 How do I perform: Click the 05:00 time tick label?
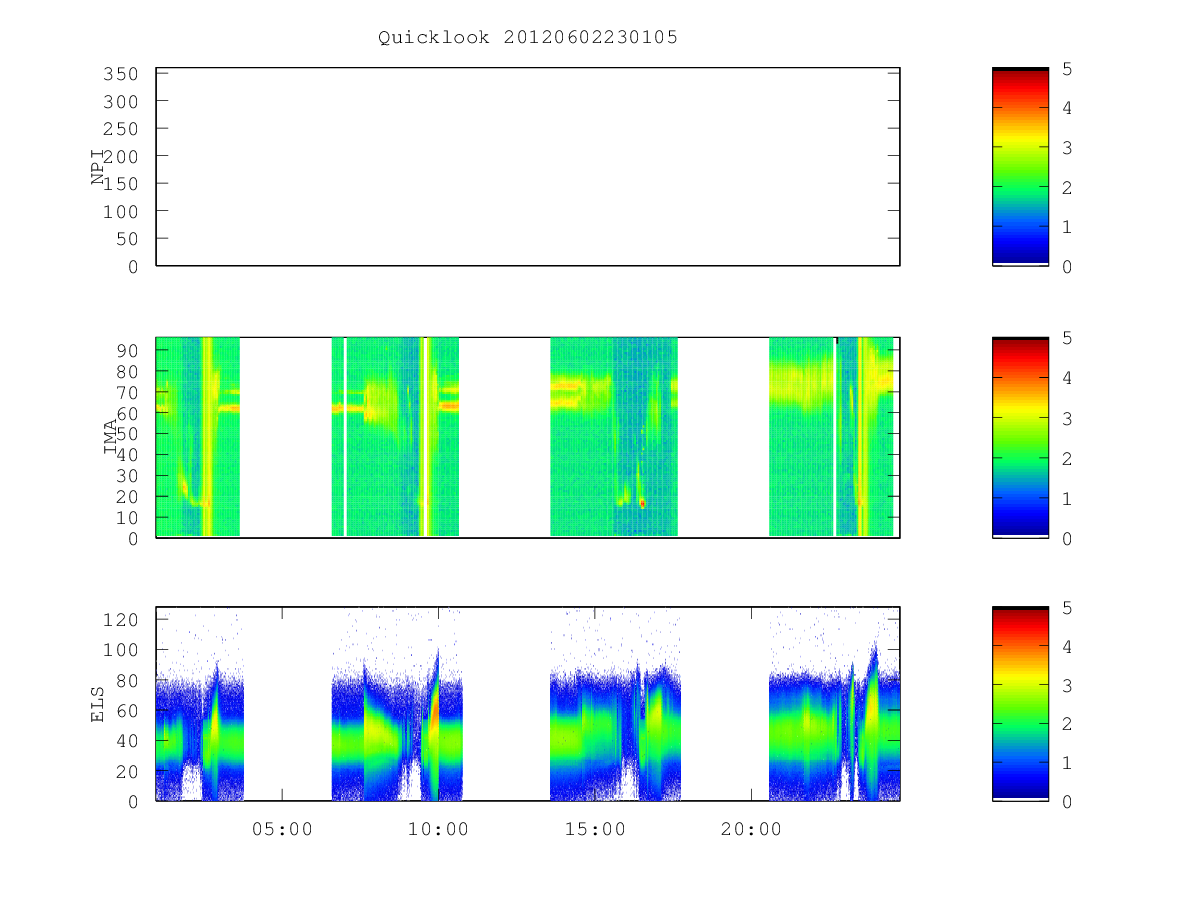282,829
